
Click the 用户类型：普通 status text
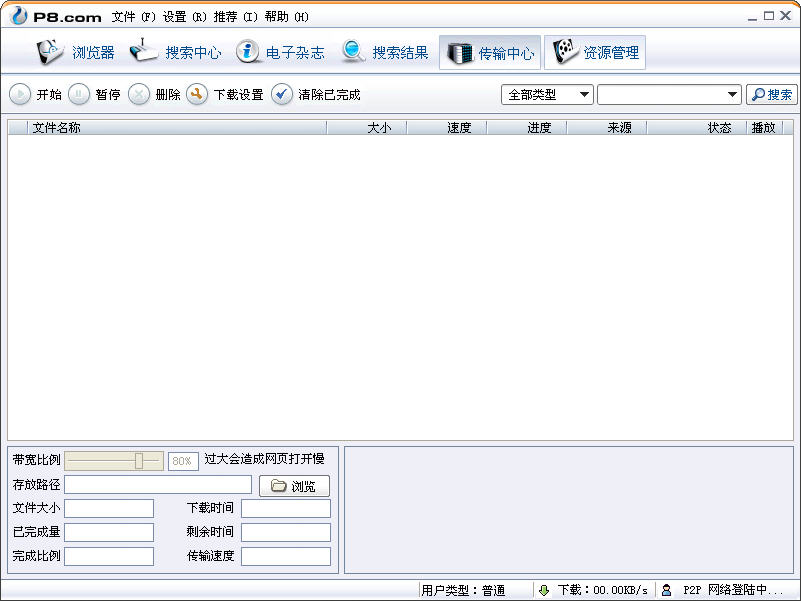pos(463,591)
